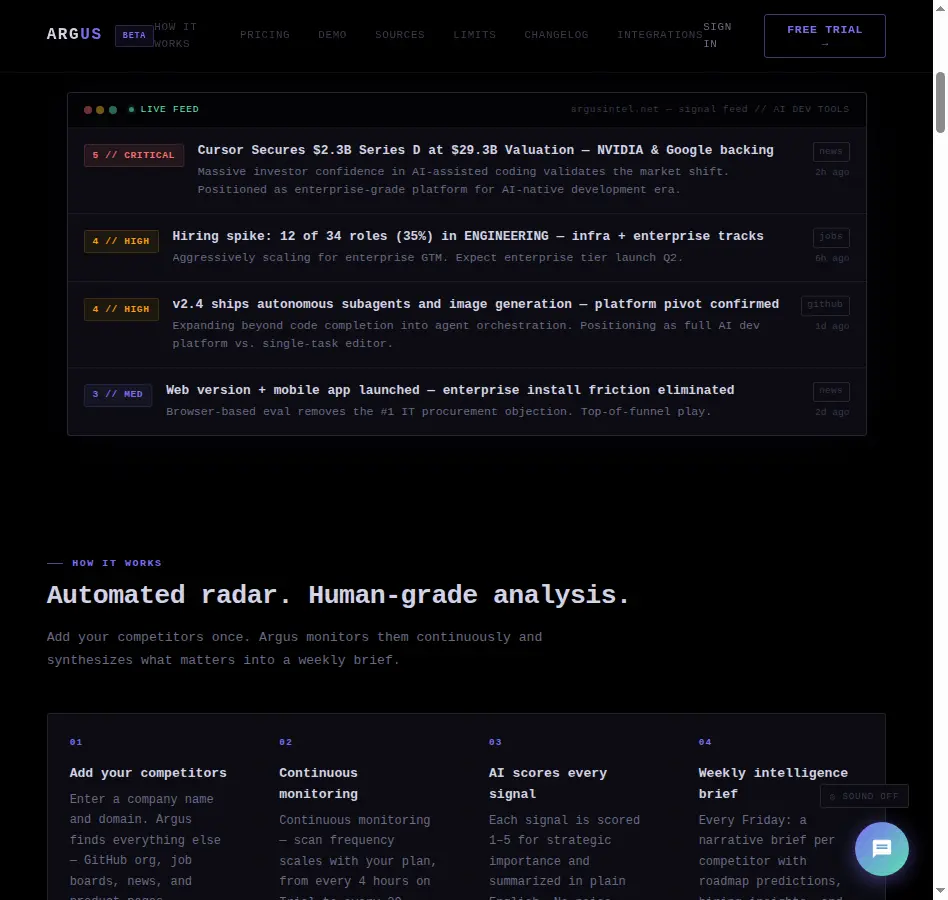The image size is (948, 900).
Task: Open the Limits nav link
Action: [x=475, y=35]
